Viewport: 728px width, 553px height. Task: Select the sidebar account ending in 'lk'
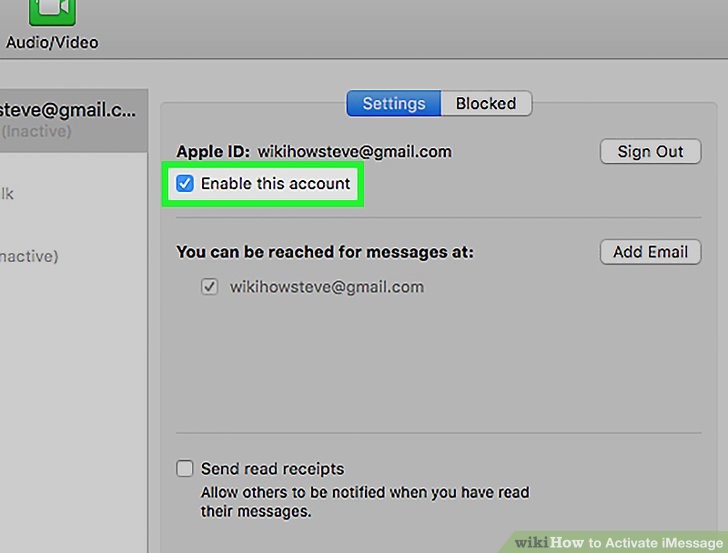(x=8, y=194)
